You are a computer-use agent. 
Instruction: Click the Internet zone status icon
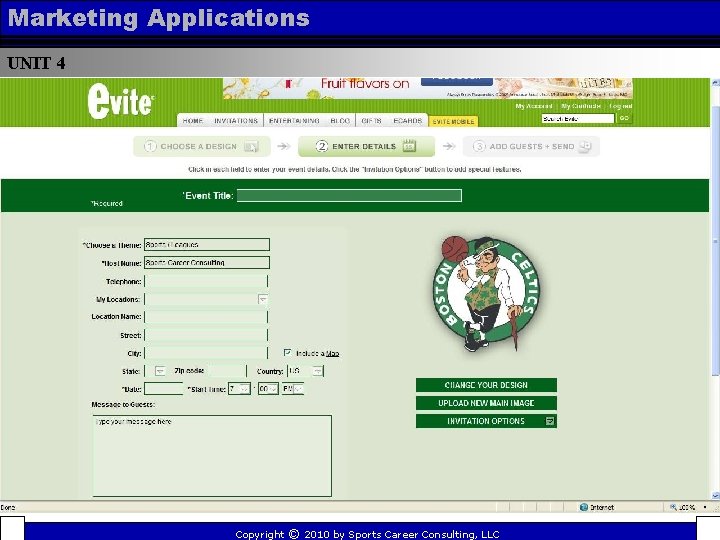coord(584,507)
